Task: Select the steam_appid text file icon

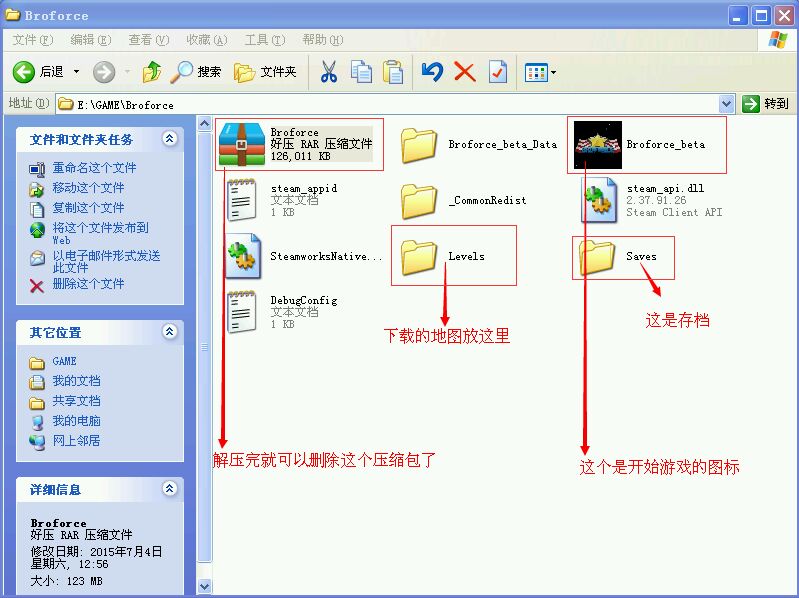Action: click(242, 200)
